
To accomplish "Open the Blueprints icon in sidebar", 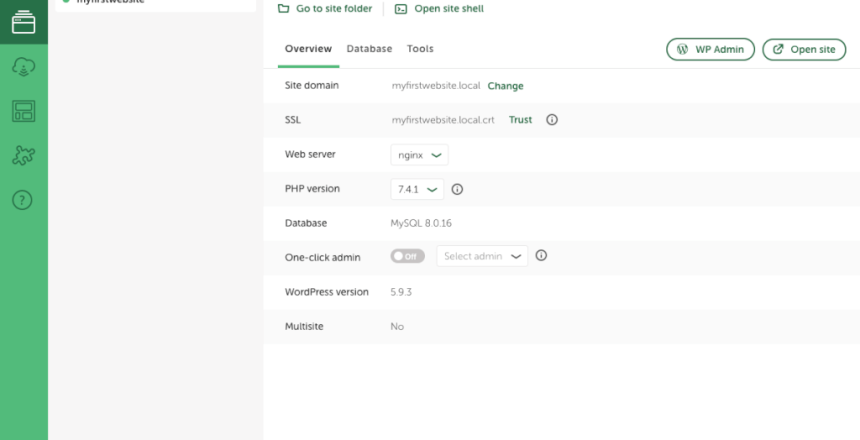I will [23, 111].
